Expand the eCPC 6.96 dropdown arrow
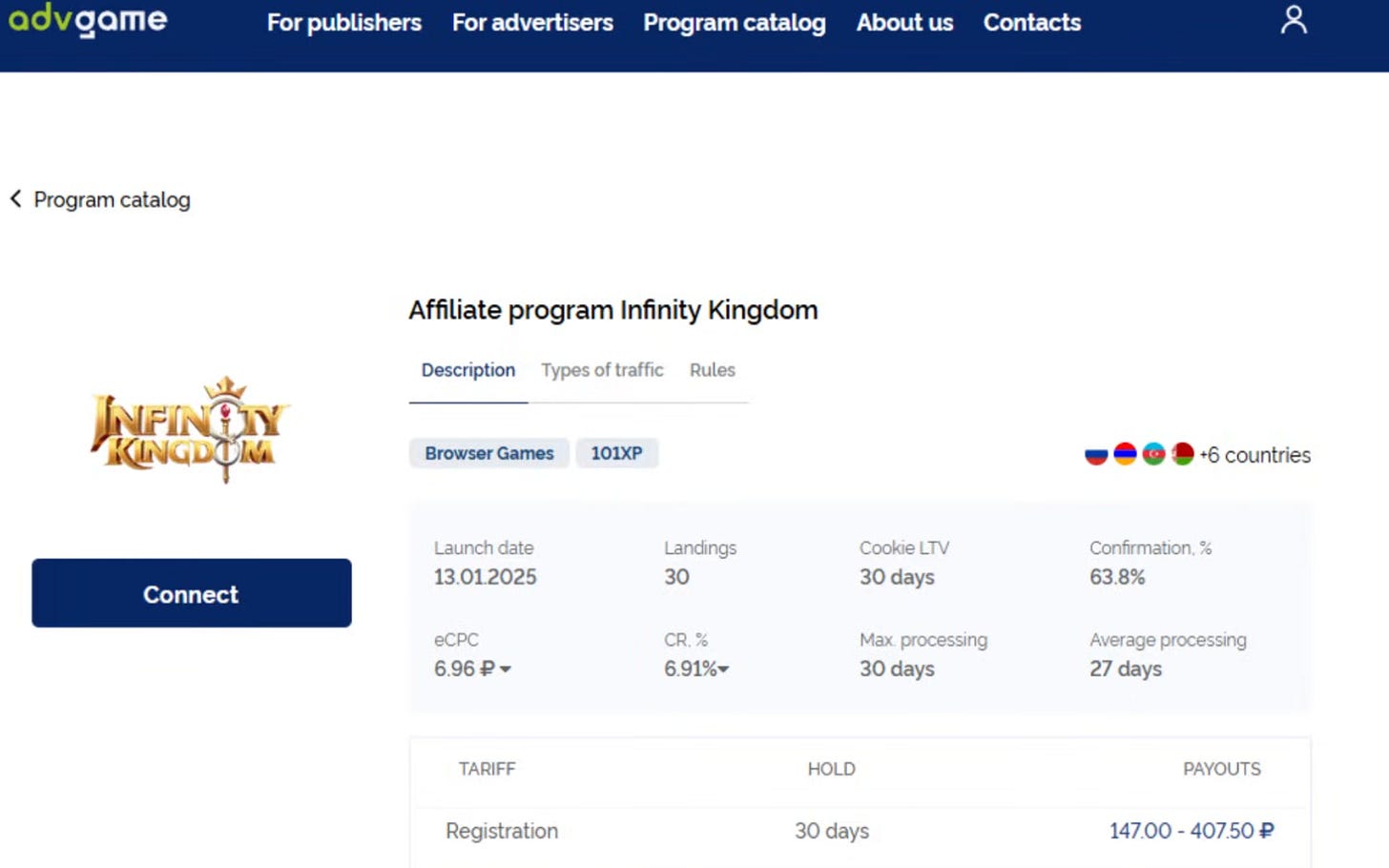This screenshot has height=868, width=1389. coord(506,670)
